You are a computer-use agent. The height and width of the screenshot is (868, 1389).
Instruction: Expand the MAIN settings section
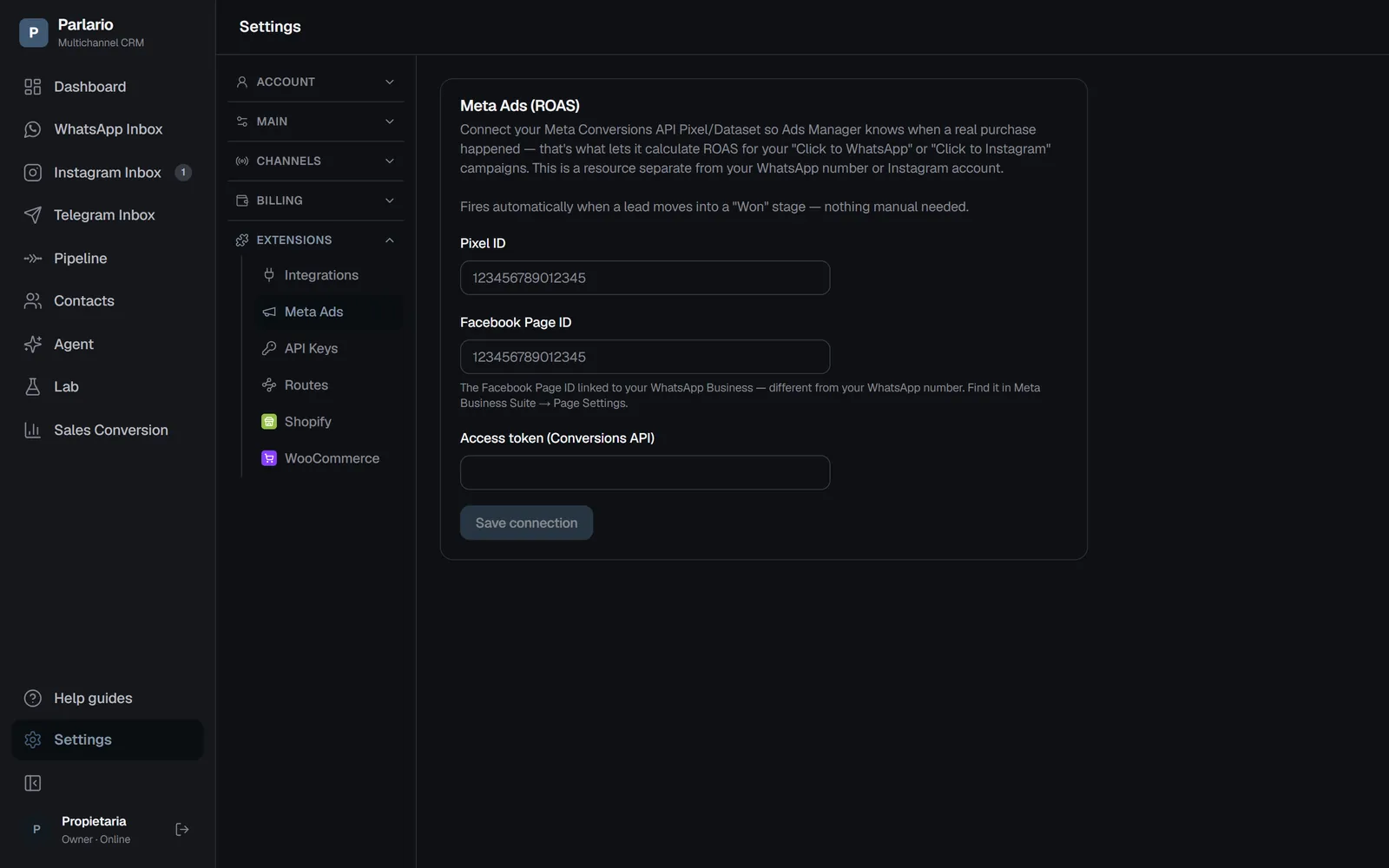(x=315, y=122)
